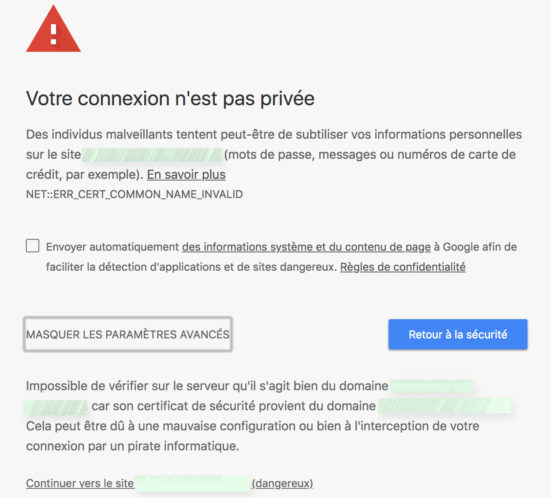Click blurred domain after 'provient du domaine'
The image size is (550, 498).
[444, 406]
